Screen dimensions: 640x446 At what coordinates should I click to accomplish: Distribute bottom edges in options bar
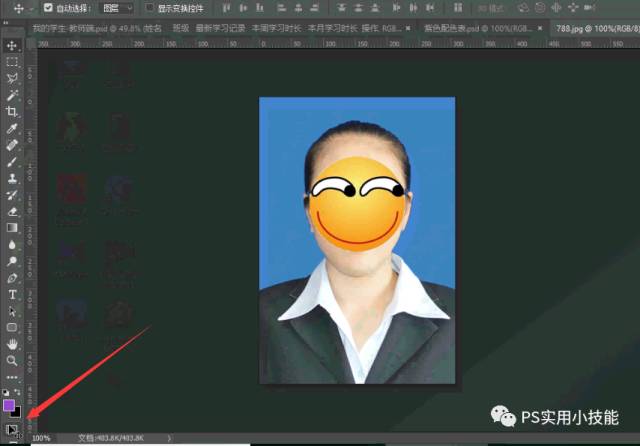pyautogui.click(x=375, y=8)
